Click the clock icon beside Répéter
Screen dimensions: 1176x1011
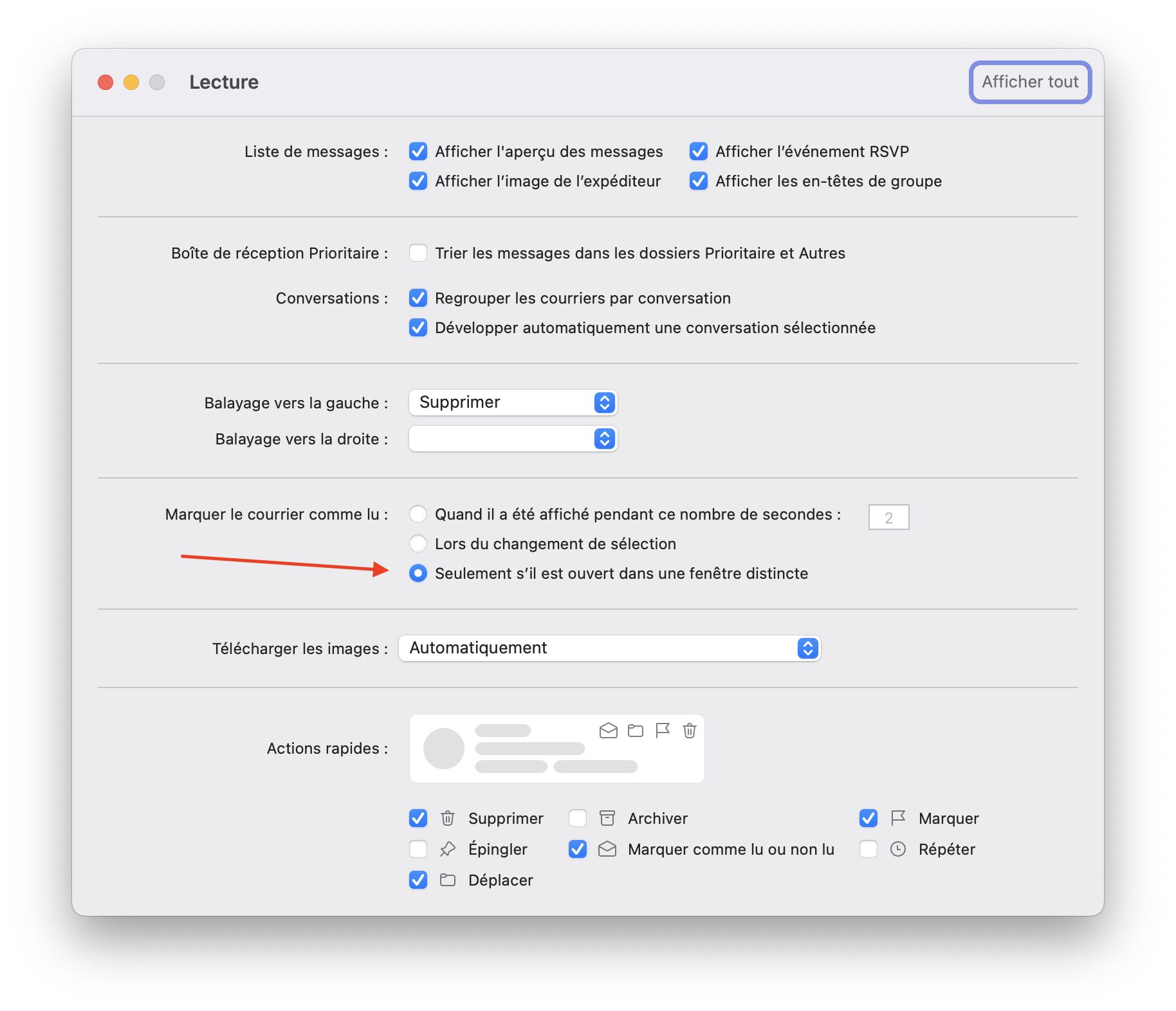[898, 849]
